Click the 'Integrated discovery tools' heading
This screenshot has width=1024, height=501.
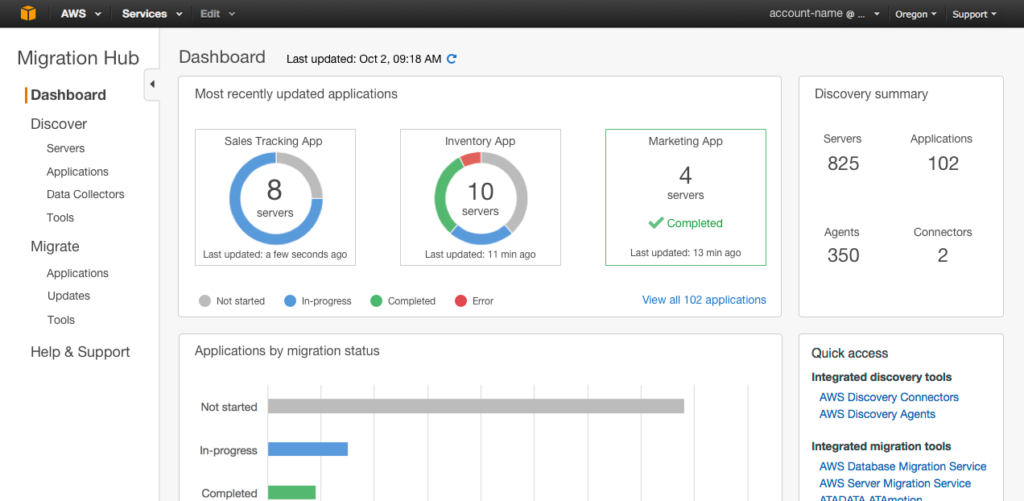pyautogui.click(x=881, y=377)
